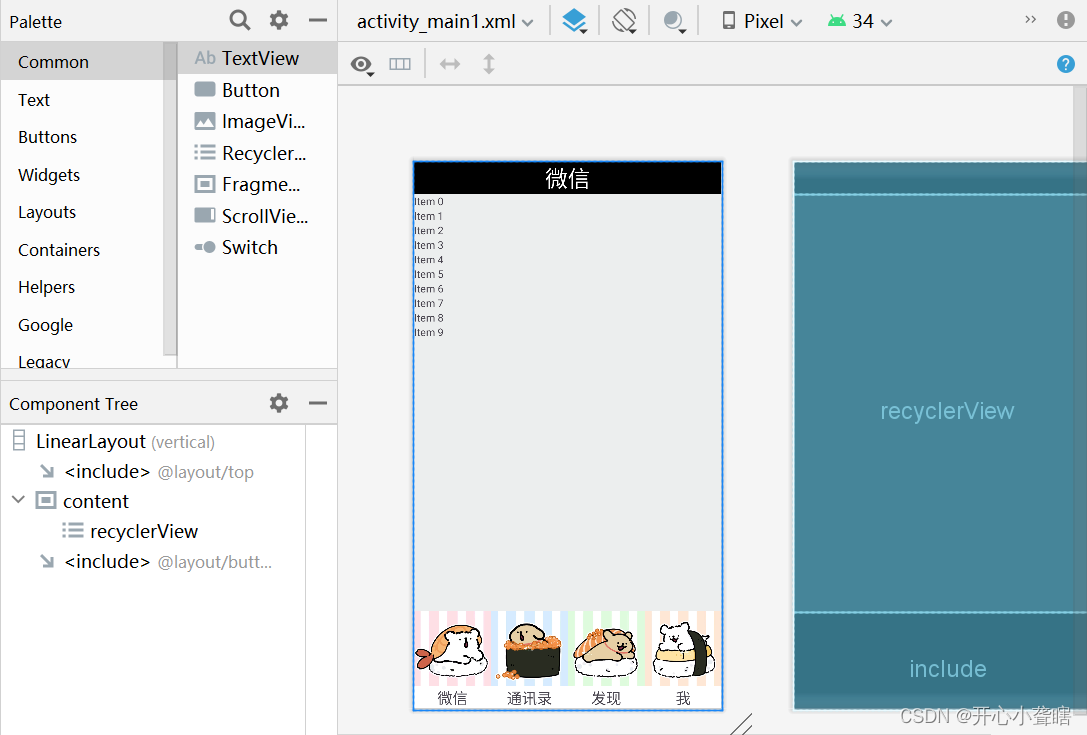Open the API 34 version dropdown
Viewport: 1087px width, 735px height.
click(860, 21)
